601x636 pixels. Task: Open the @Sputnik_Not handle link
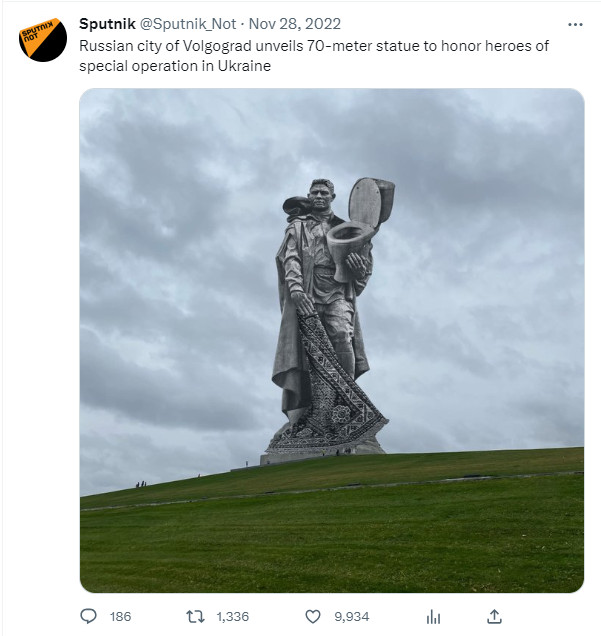[188, 24]
